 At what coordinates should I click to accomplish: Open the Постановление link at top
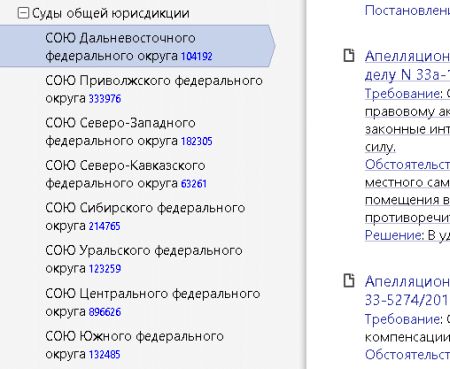click(407, 10)
